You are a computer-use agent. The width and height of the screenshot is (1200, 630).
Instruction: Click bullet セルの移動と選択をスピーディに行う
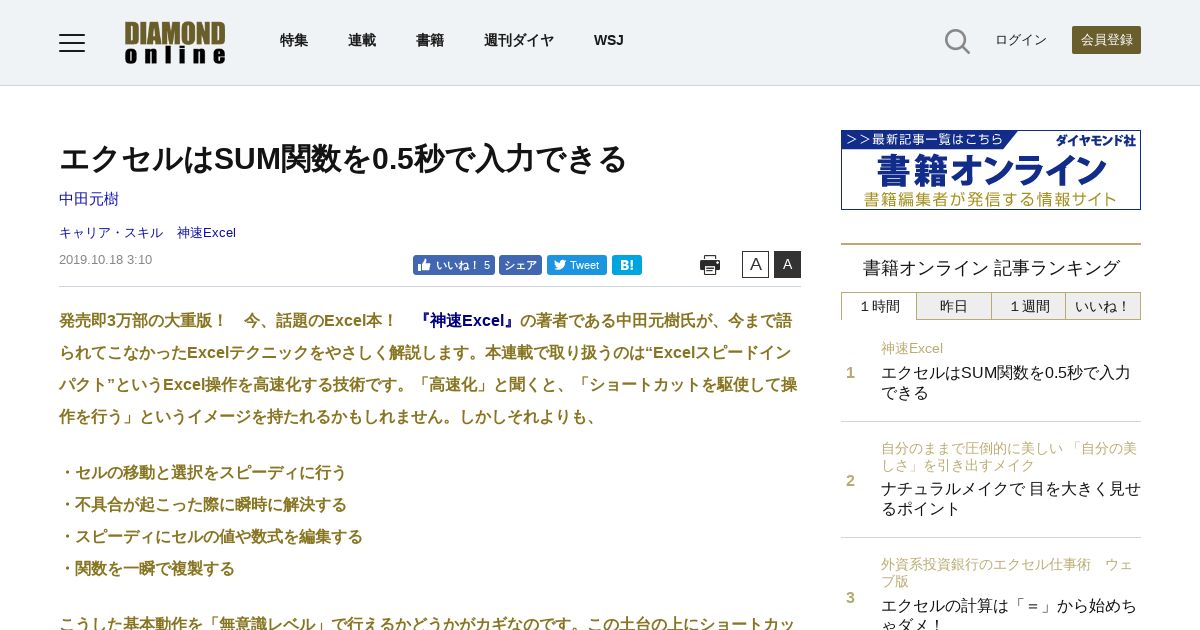pyautogui.click(x=203, y=473)
